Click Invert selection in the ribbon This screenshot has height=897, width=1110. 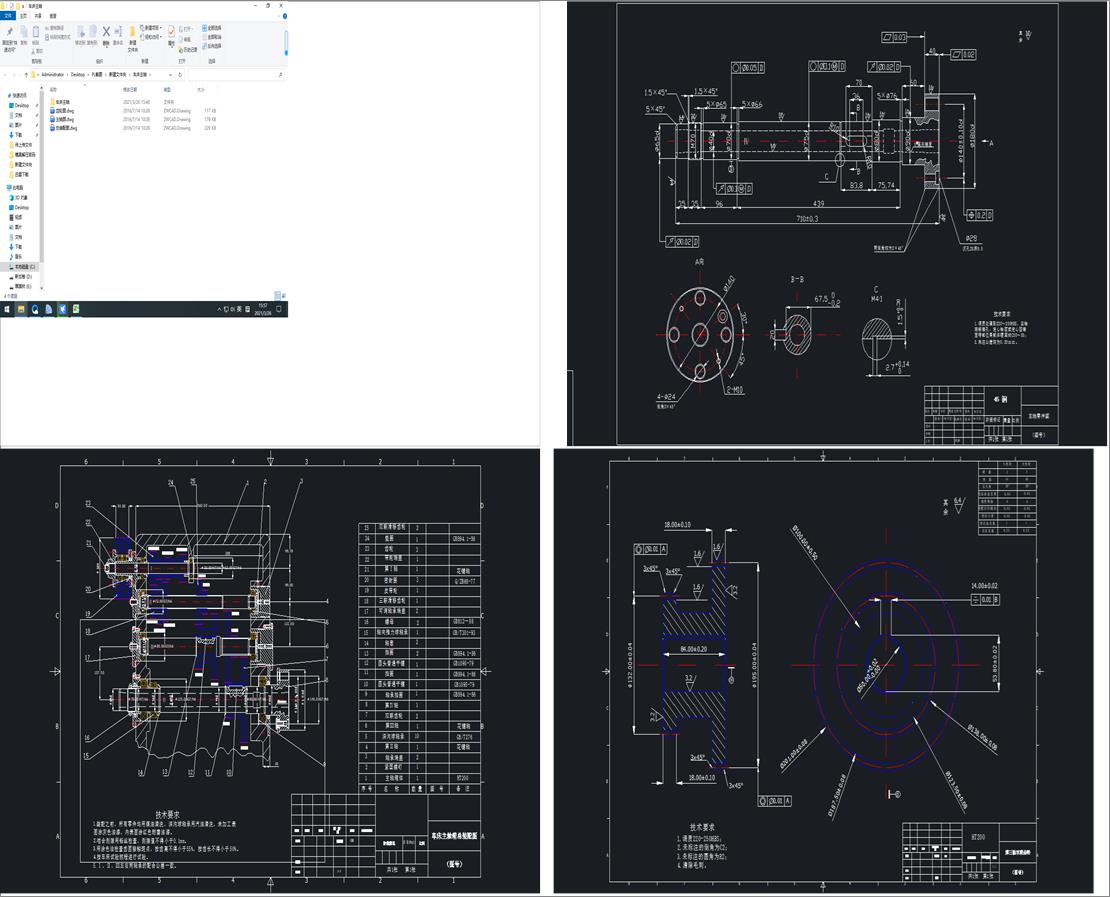pos(212,46)
